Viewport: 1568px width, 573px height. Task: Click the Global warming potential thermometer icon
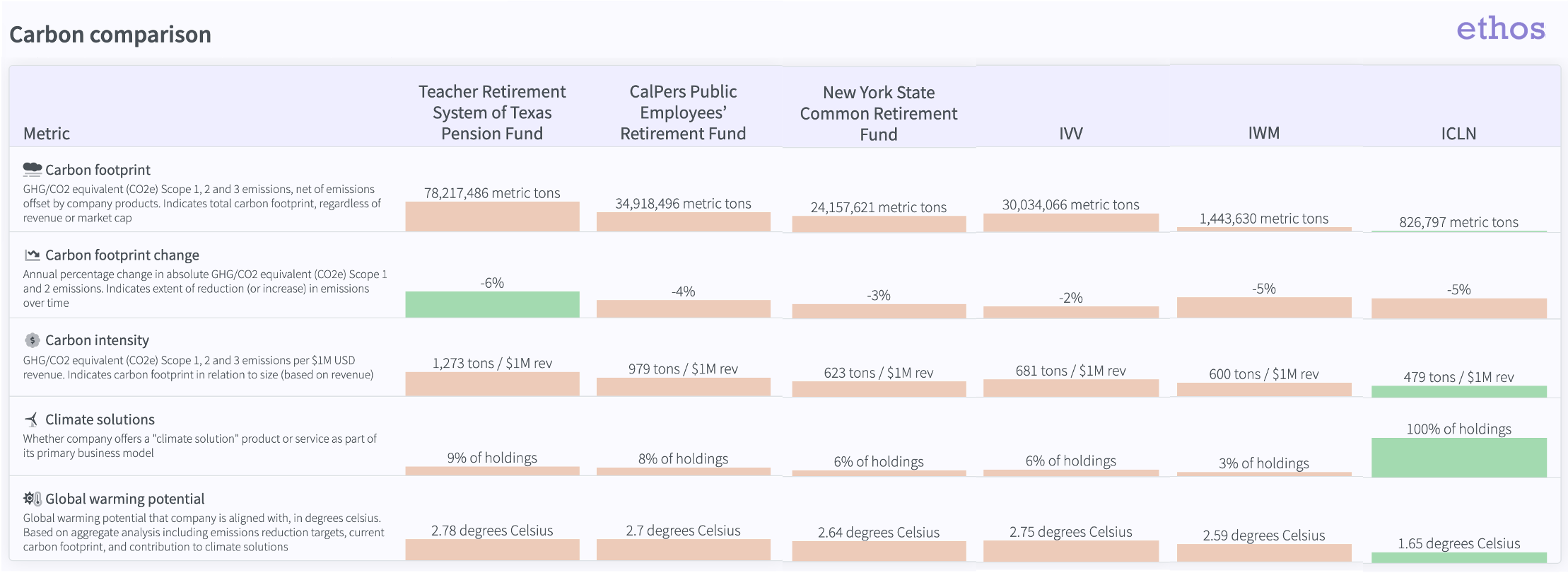tap(33, 499)
